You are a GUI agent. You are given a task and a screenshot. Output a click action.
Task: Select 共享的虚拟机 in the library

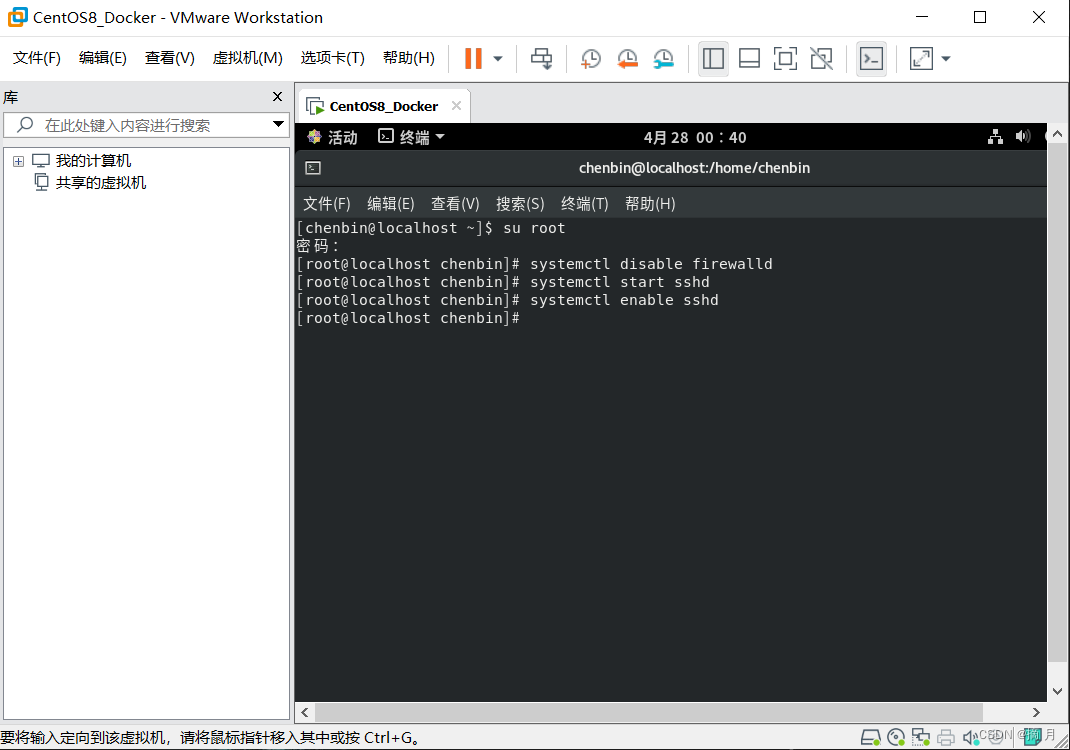(x=100, y=183)
